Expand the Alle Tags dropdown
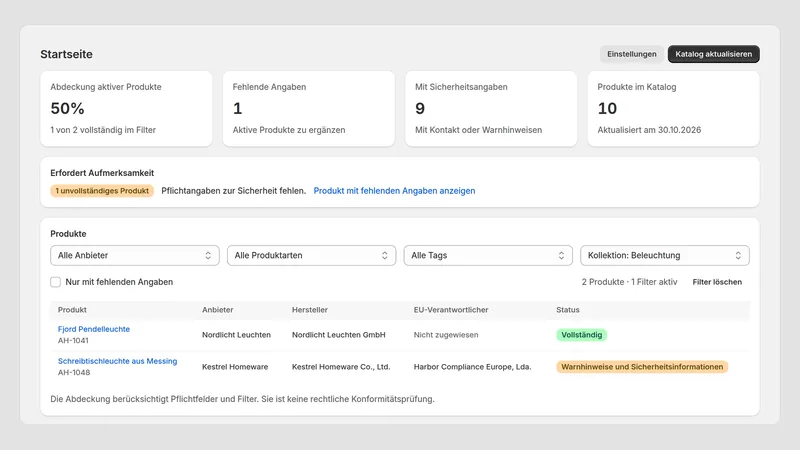This screenshot has width=800, height=450. [488, 256]
